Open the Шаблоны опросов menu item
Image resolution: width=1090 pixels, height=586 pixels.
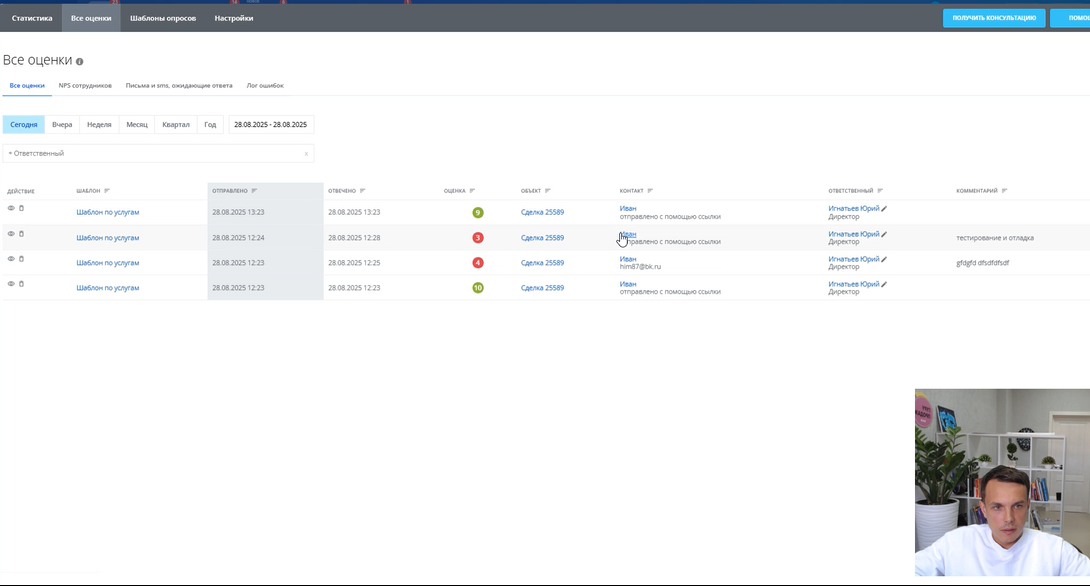point(163,18)
